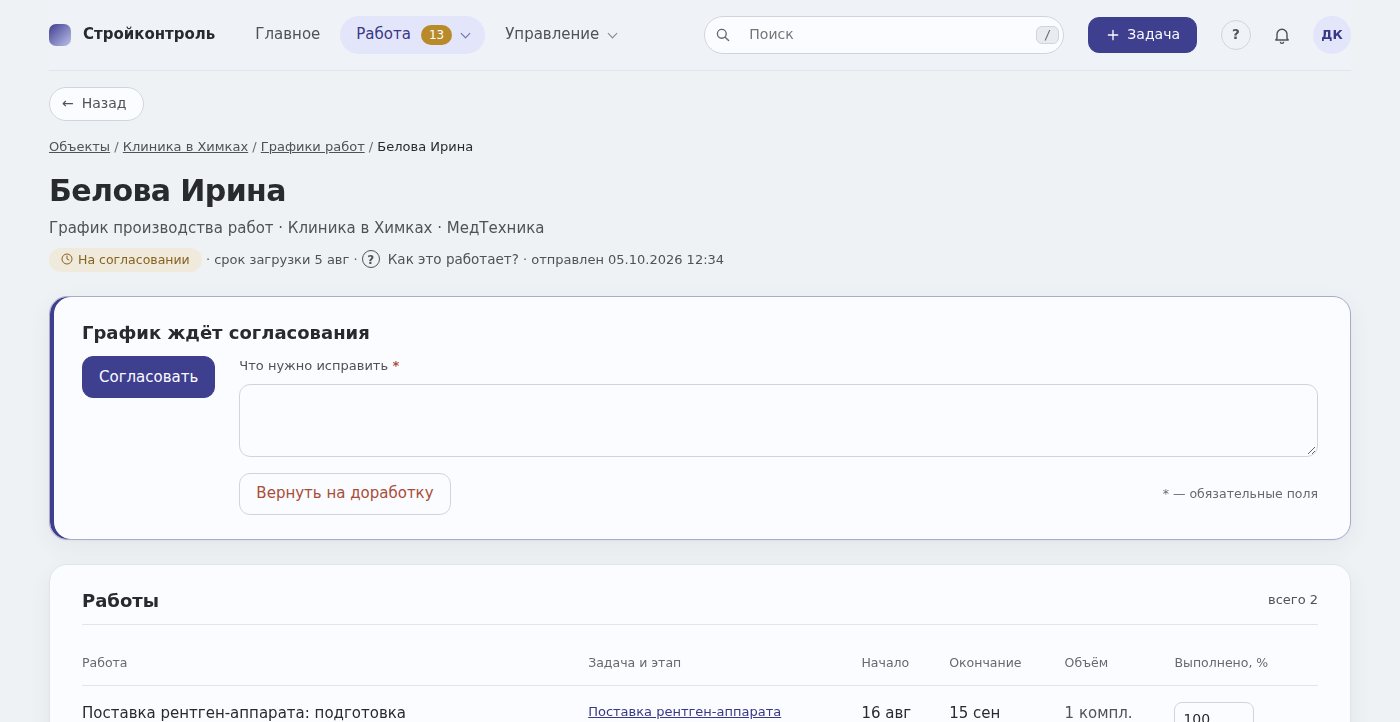This screenshot has width=1400, height=722.
Task: Go to Главное section
Action: [x=288, y=34]
